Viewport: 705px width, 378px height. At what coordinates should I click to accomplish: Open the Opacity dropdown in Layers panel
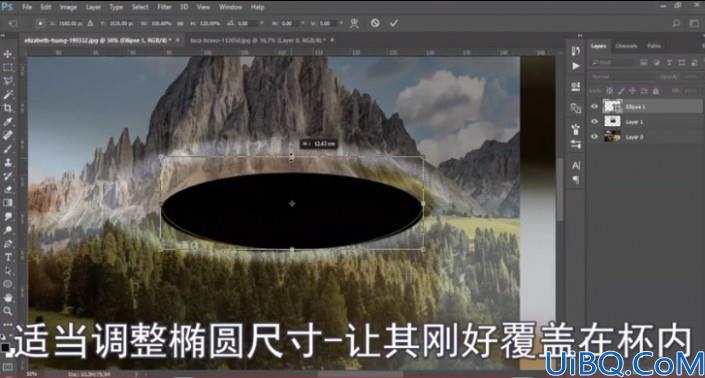[691, 77]
